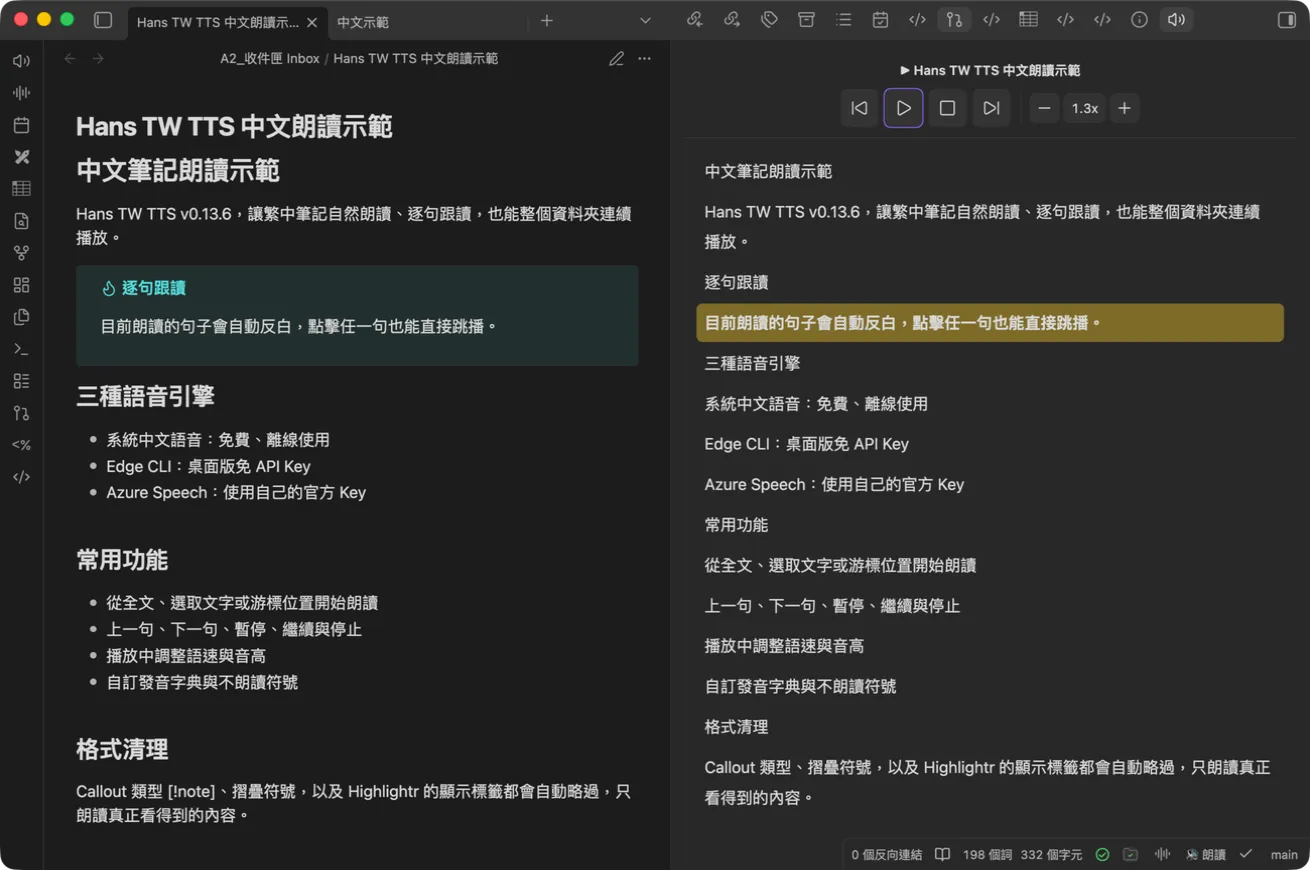Click the <% templater icon in left ribbon
1310x870 pixels.
pos(21,445)
